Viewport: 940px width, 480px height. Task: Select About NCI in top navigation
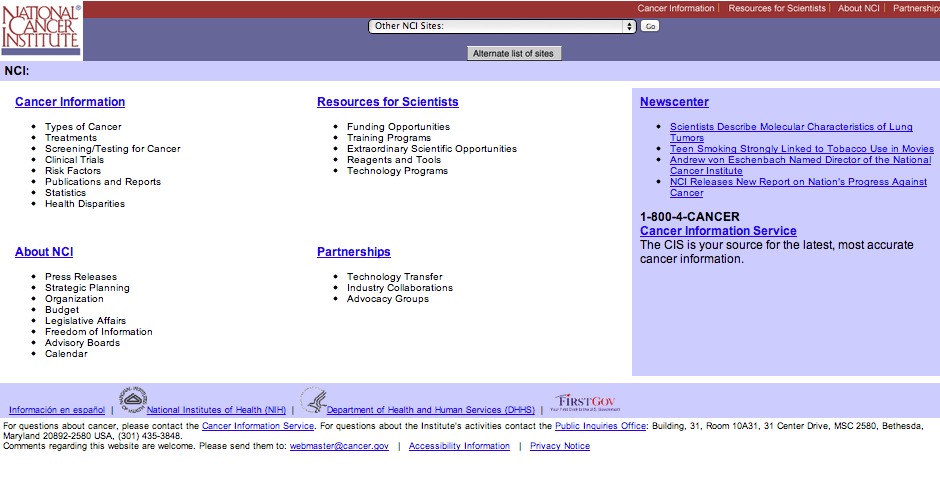[858, 8]
